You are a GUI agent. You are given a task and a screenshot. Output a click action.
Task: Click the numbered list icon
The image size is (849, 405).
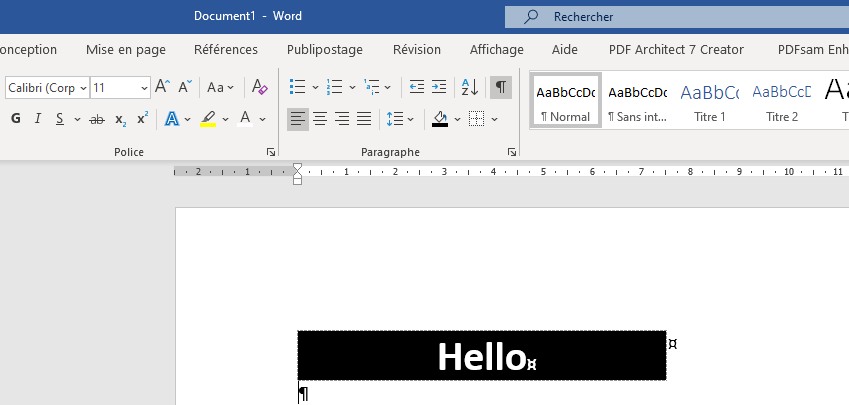335,87
